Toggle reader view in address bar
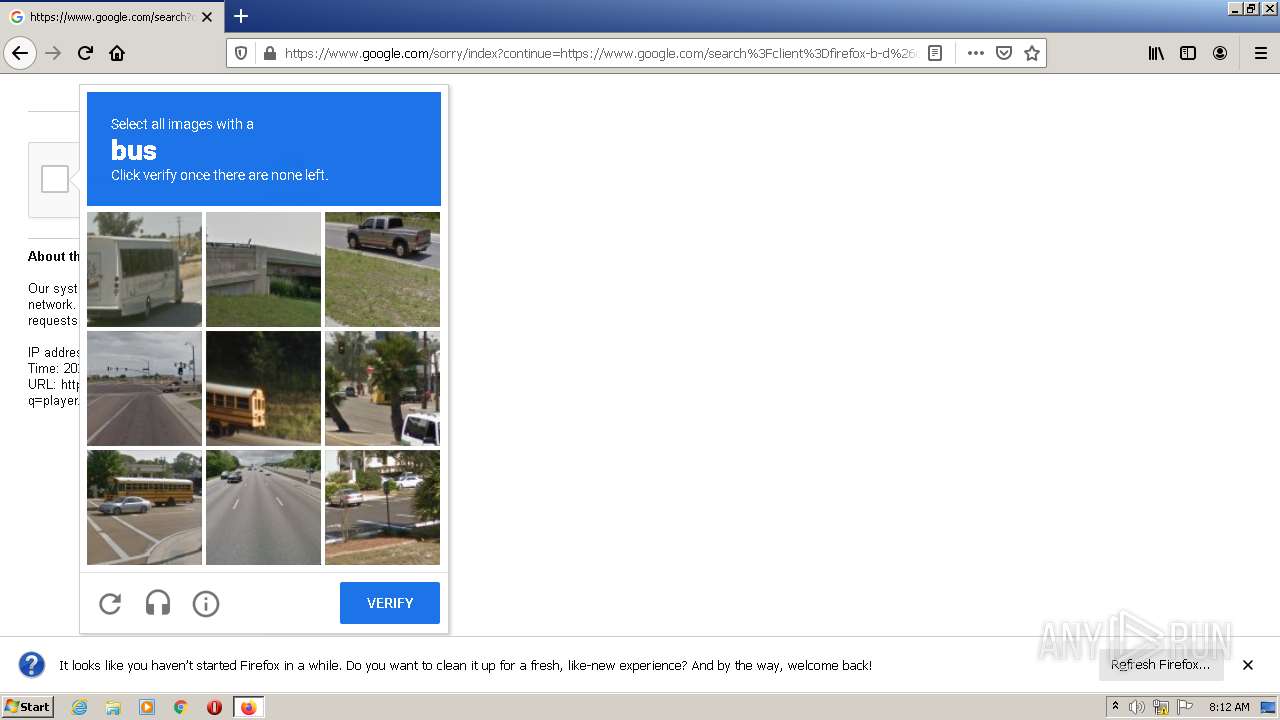The width and height of the screenshot is (1280, 720). [x=935, y=53]
